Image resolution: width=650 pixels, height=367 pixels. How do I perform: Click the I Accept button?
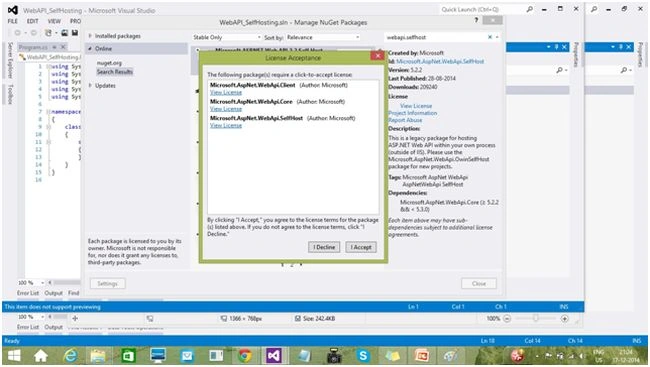[361, 247]
